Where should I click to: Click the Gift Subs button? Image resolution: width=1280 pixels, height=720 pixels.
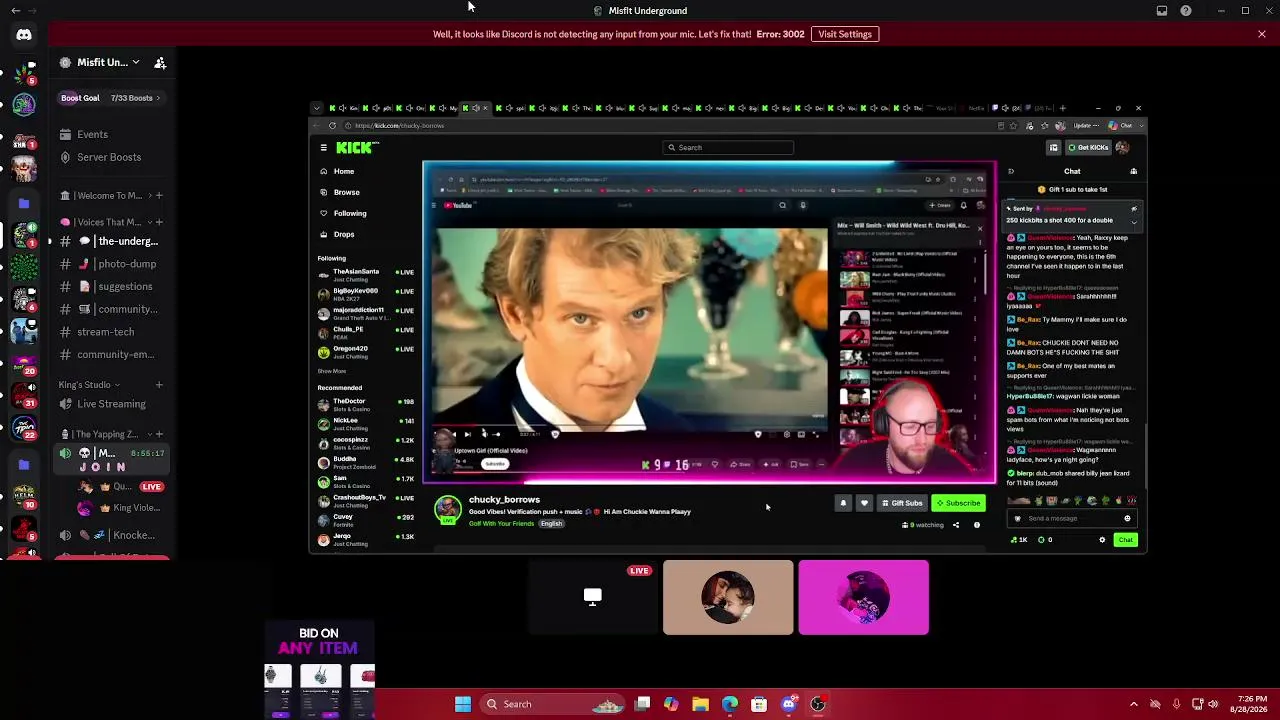pos(902,503)
